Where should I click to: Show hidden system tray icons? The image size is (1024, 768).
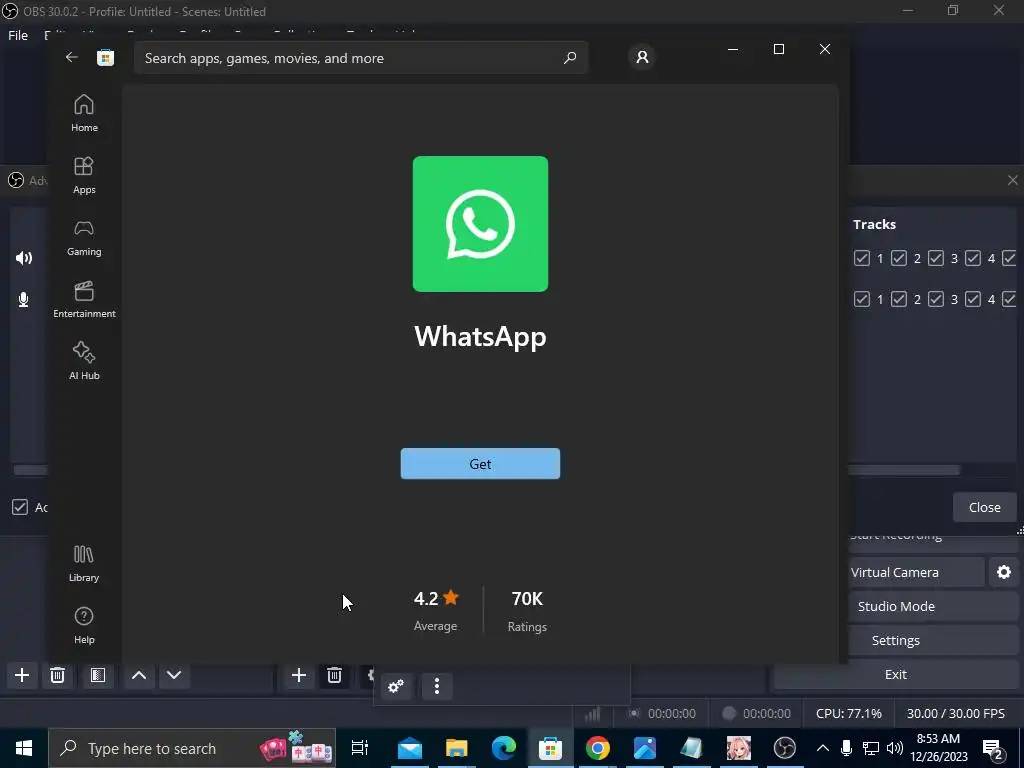pyautogui.click(x=823, y=748)
